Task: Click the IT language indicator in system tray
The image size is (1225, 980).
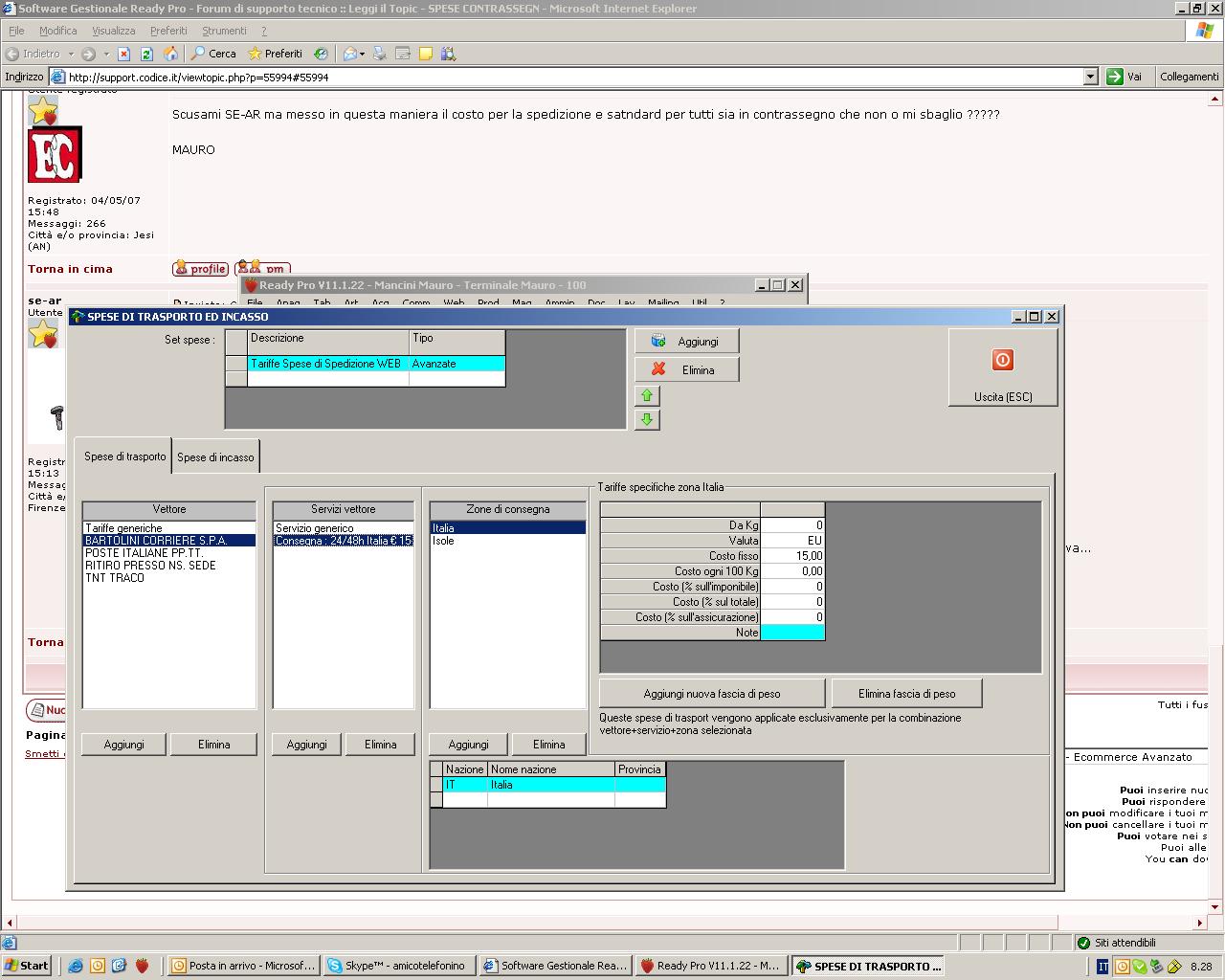Action: tap(1102, 967)
